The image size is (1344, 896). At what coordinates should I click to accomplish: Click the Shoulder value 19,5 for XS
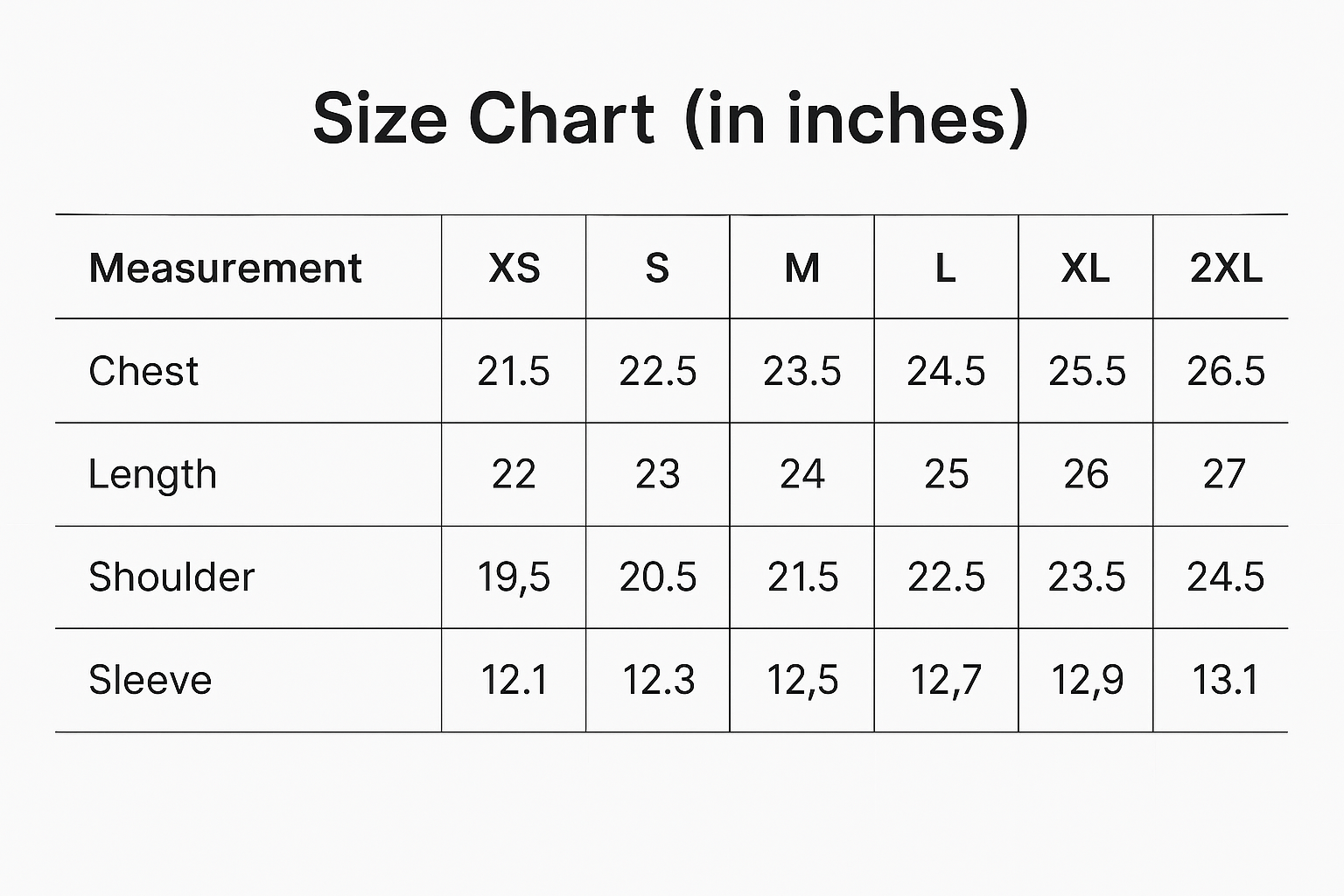click(x=514, y=577)
